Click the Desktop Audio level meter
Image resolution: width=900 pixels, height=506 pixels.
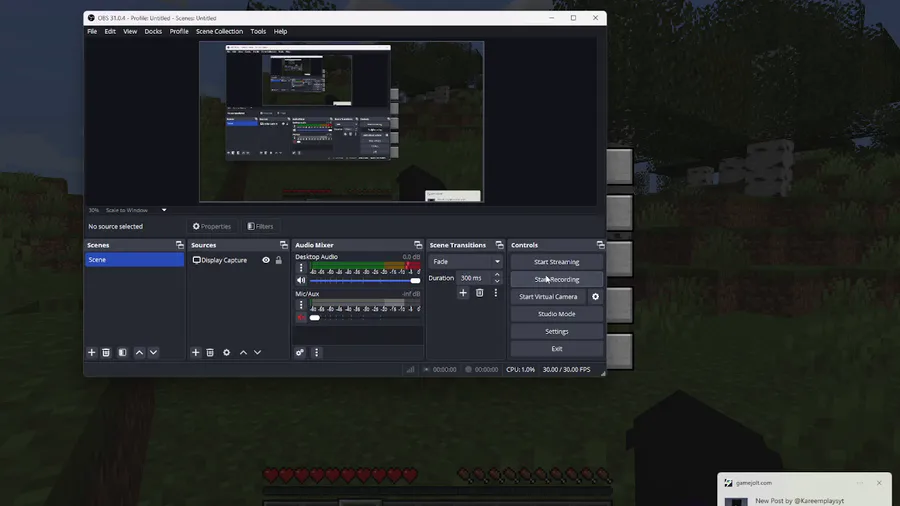(365, 266)
